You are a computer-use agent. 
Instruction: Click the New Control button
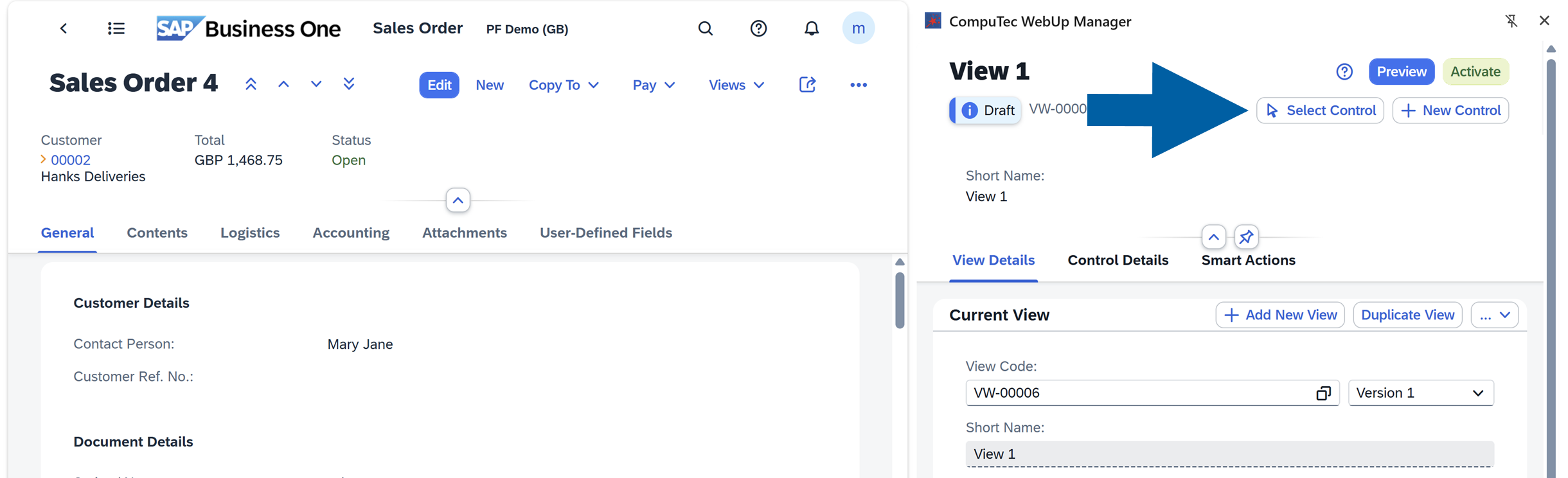click(1450, 111)
